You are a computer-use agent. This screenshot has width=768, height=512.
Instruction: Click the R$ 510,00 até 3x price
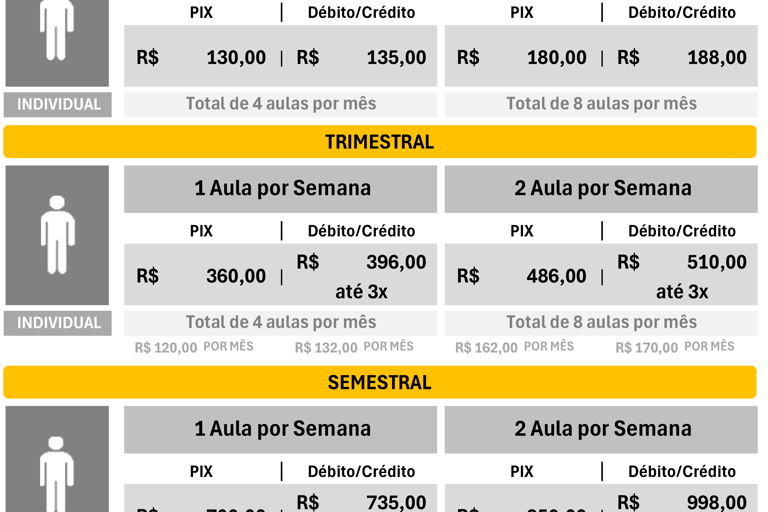682,276
